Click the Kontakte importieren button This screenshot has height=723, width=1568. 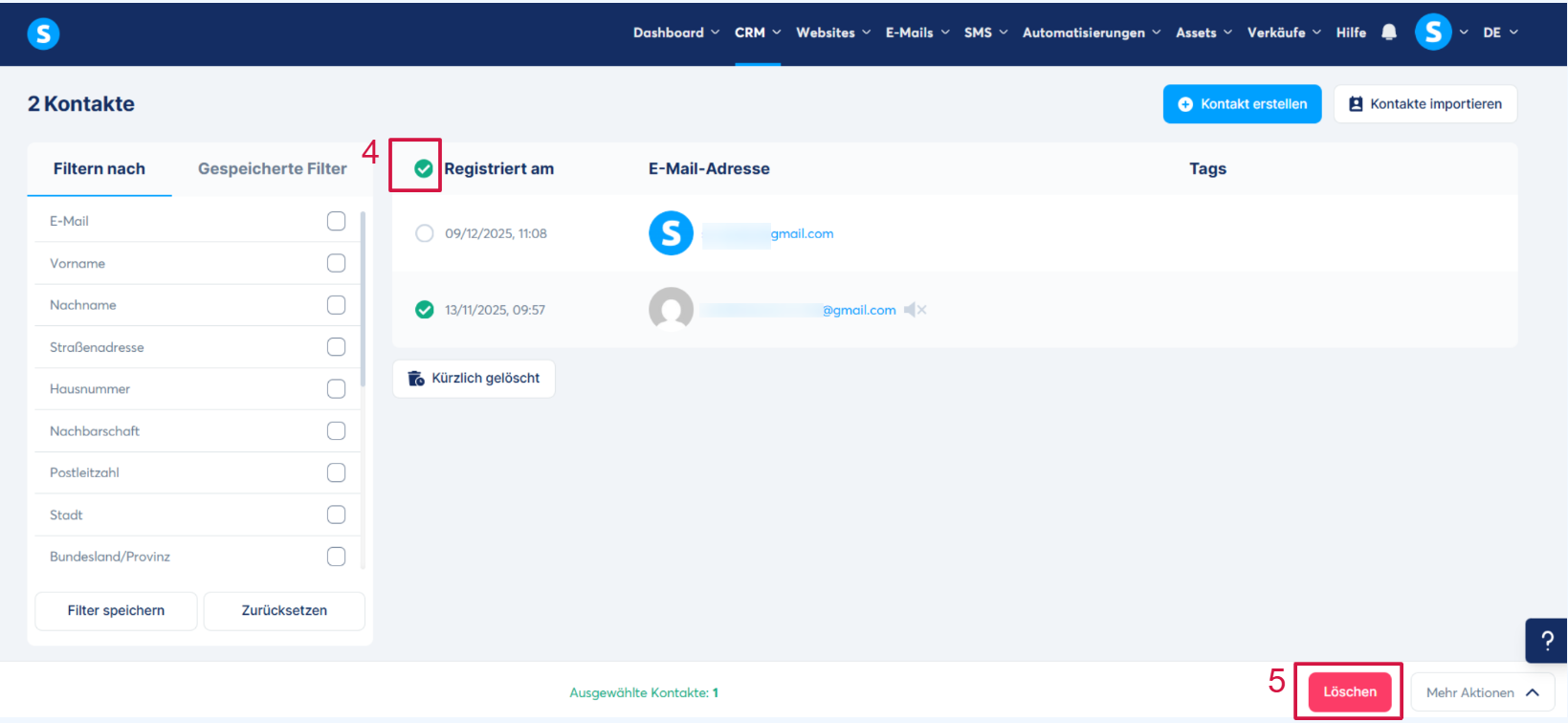tap(1425, 104)
